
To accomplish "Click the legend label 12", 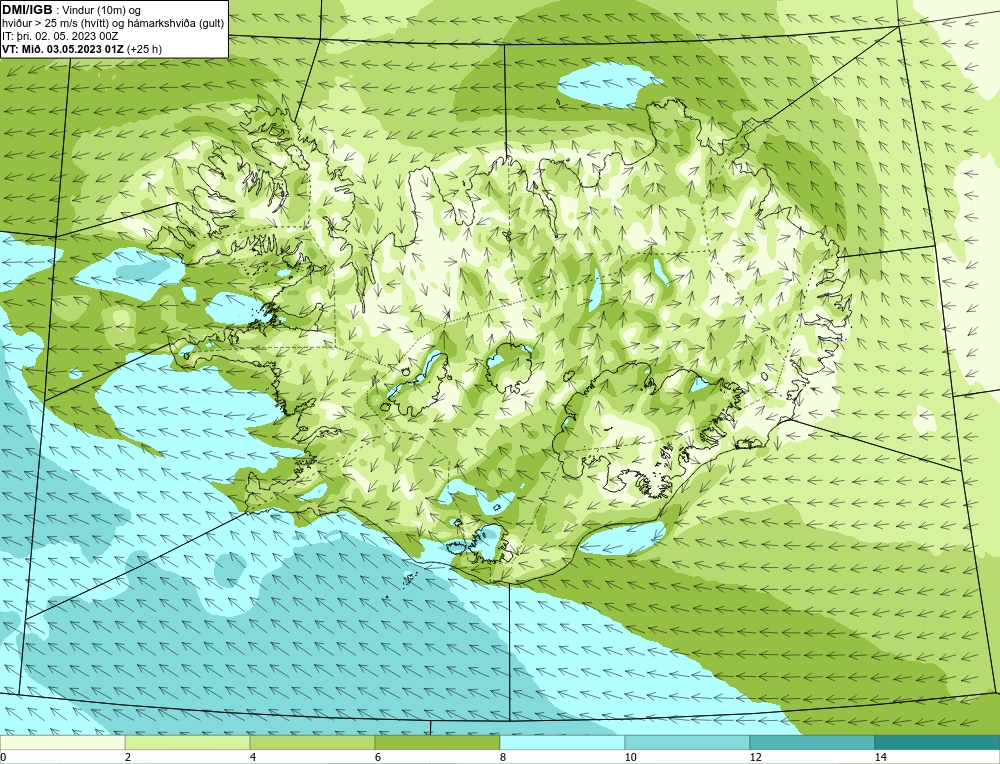I will [755, 757].
